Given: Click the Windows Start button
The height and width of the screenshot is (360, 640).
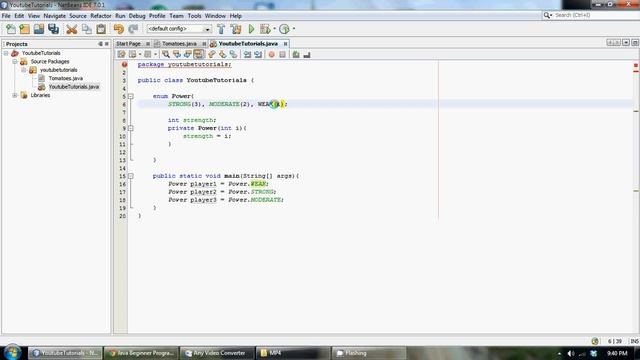Looking at the screenshot, I should (x=12, y=352).
